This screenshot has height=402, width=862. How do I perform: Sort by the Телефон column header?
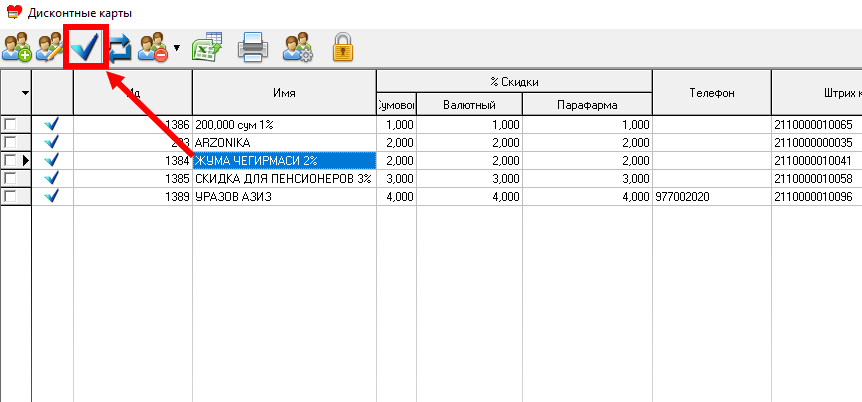coord(712,93)
